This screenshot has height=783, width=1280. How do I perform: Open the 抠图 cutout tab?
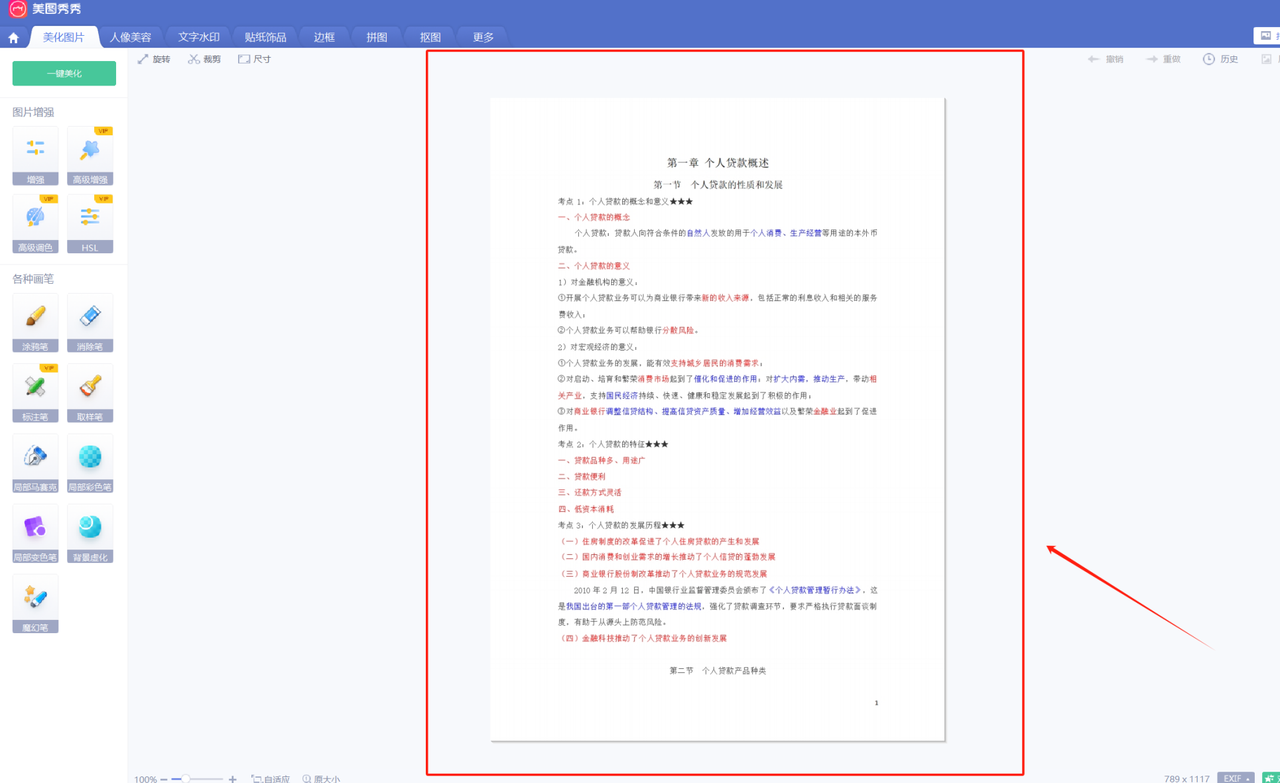tap(431, 37)
